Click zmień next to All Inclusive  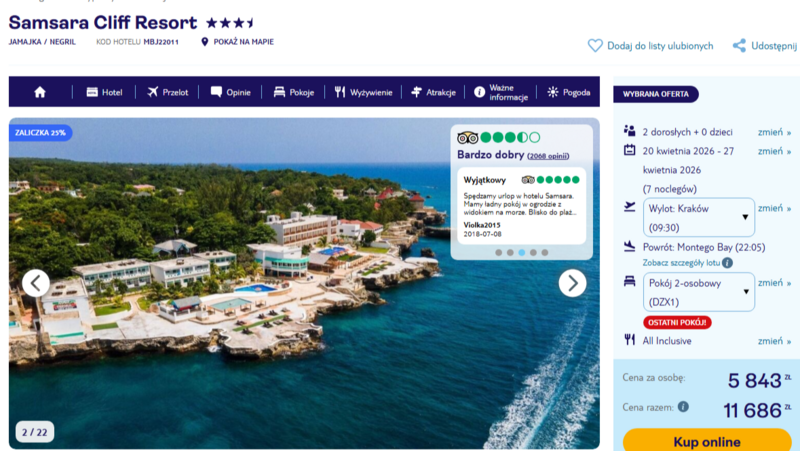point(774,341)
